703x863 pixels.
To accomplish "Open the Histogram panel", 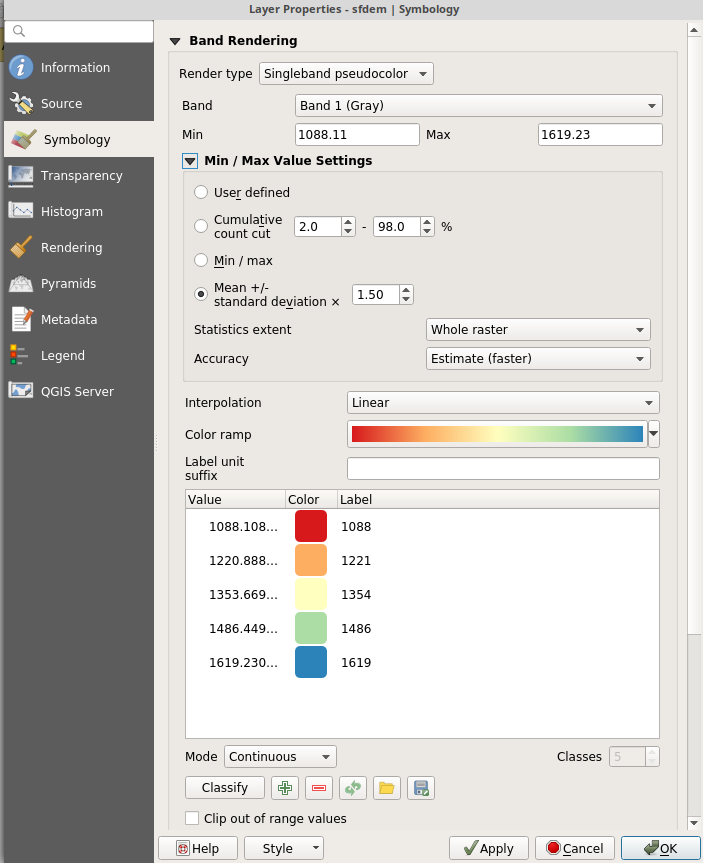I will pyautogui.click(x=71, y=212).
